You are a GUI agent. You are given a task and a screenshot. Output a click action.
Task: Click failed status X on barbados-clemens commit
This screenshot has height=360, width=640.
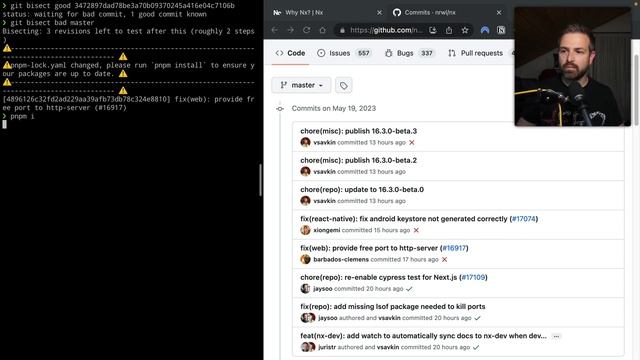click(444, 260)
